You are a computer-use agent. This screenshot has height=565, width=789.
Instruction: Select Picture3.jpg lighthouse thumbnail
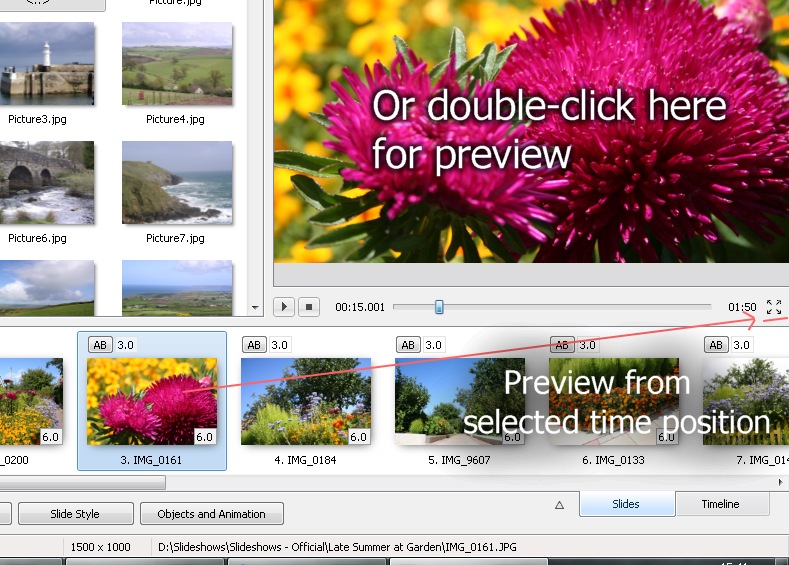click(x=47, y=63)
